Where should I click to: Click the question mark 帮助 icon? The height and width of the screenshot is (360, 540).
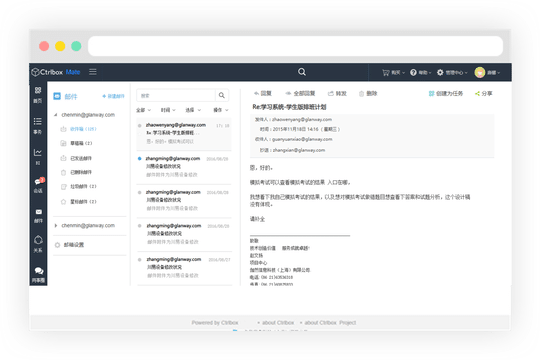413,73
